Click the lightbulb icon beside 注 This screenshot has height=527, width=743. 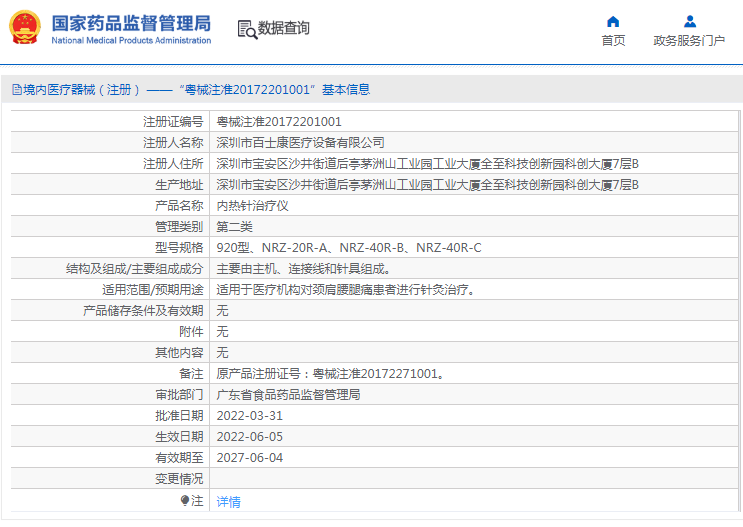185,500
